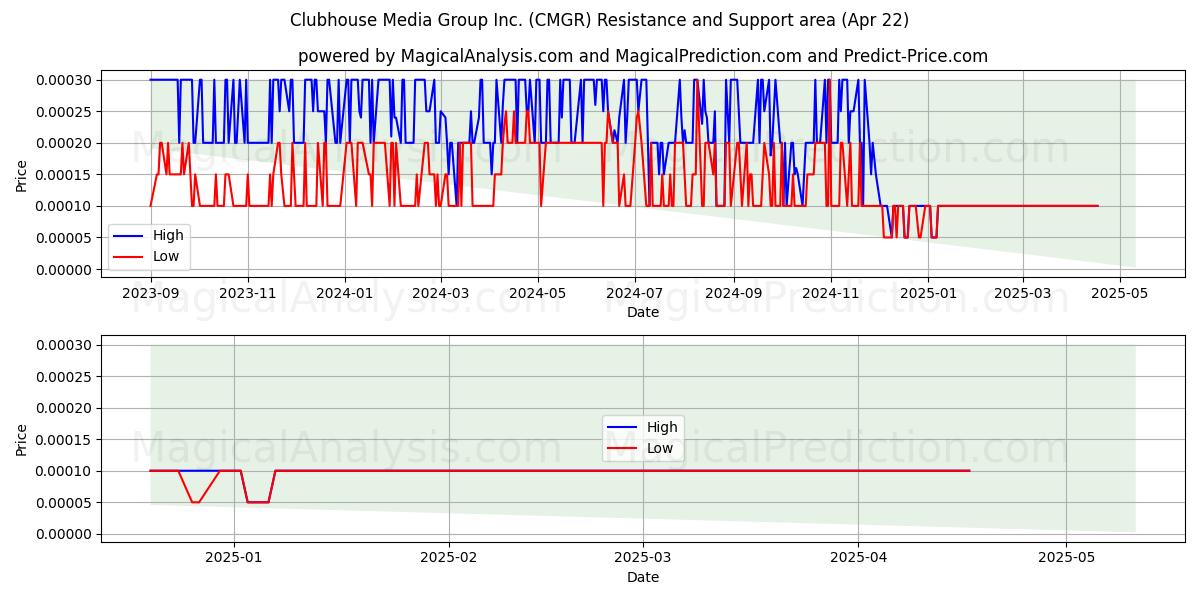Image resolution: width=1200 pixels, height=600 pixels.
Task: Click '2025-05' tick on the upper chart axis
Action: 1119,294
